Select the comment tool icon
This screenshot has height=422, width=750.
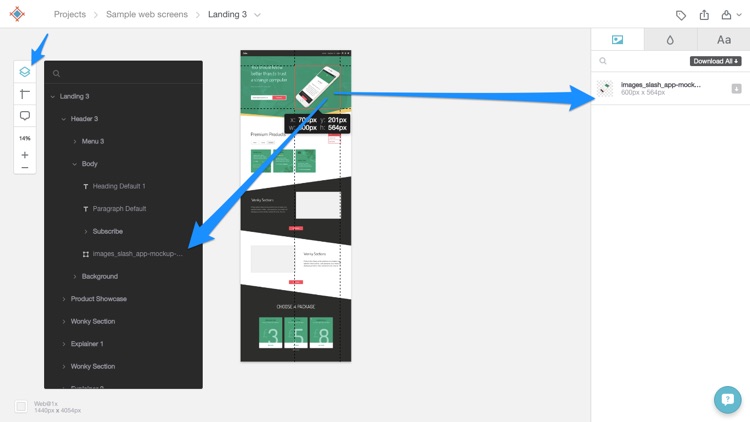pyautogui.click(x=25, y=116)
